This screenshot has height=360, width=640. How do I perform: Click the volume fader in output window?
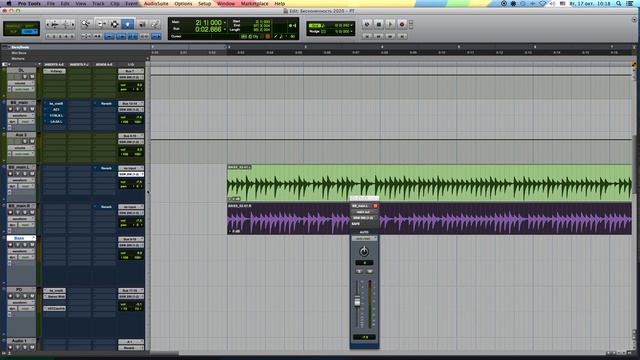point(357,302)
